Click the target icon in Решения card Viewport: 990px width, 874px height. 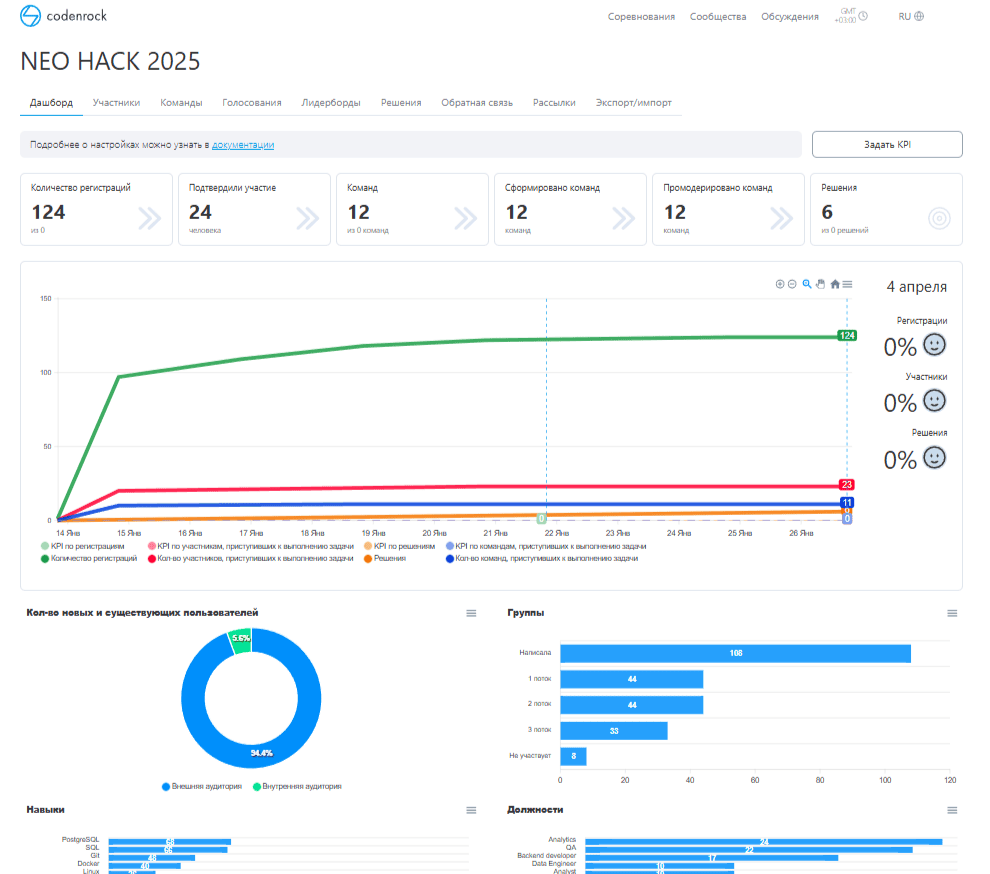939,218
